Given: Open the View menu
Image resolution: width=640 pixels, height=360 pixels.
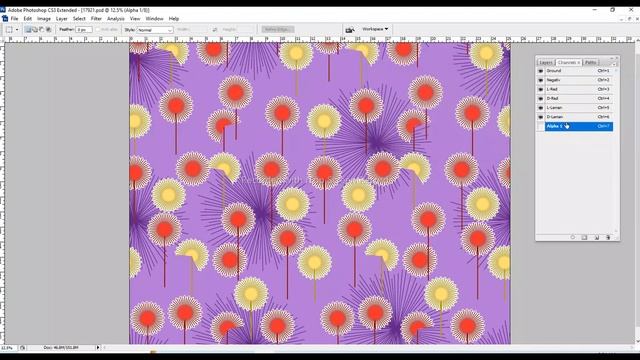Looking at the screenshot, I should coord(135,19).
